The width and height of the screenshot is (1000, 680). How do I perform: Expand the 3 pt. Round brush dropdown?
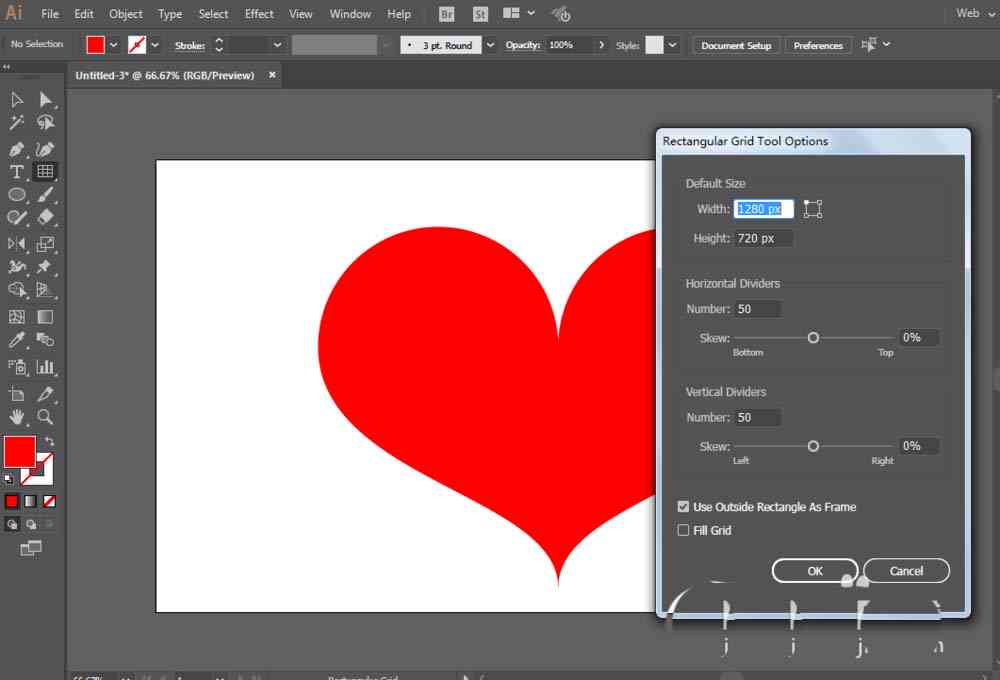tap(490, 45)
